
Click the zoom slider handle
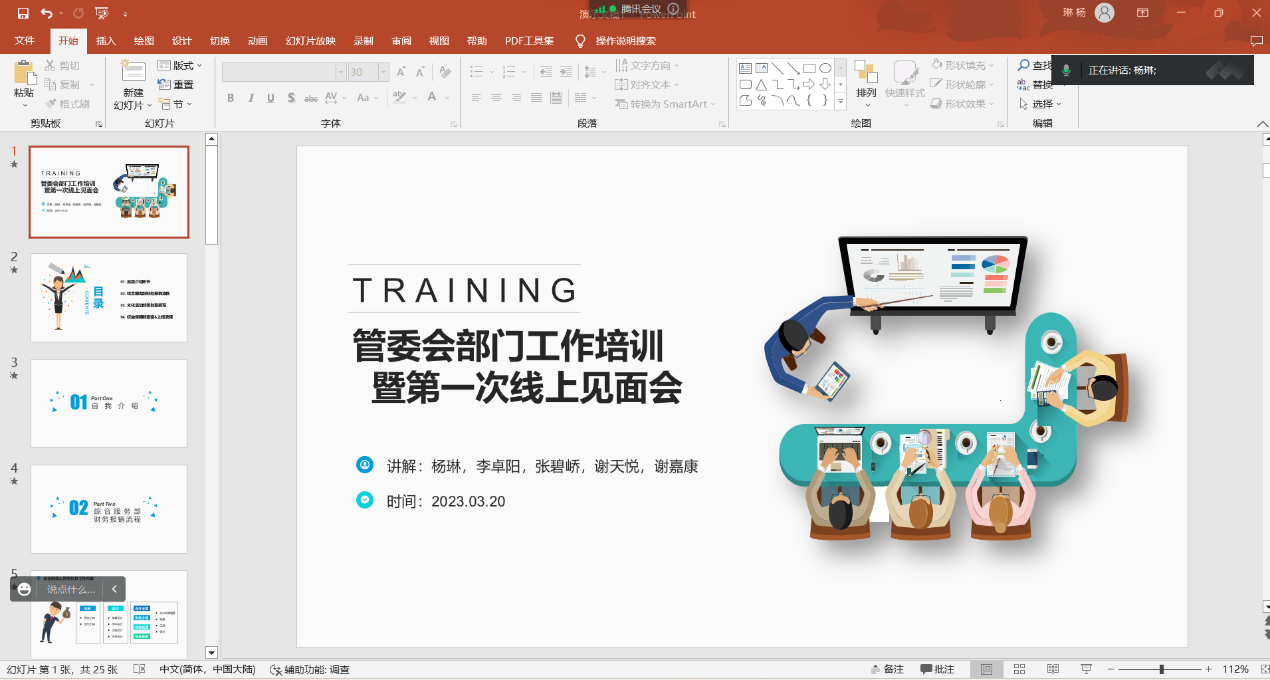[1161, 669]
